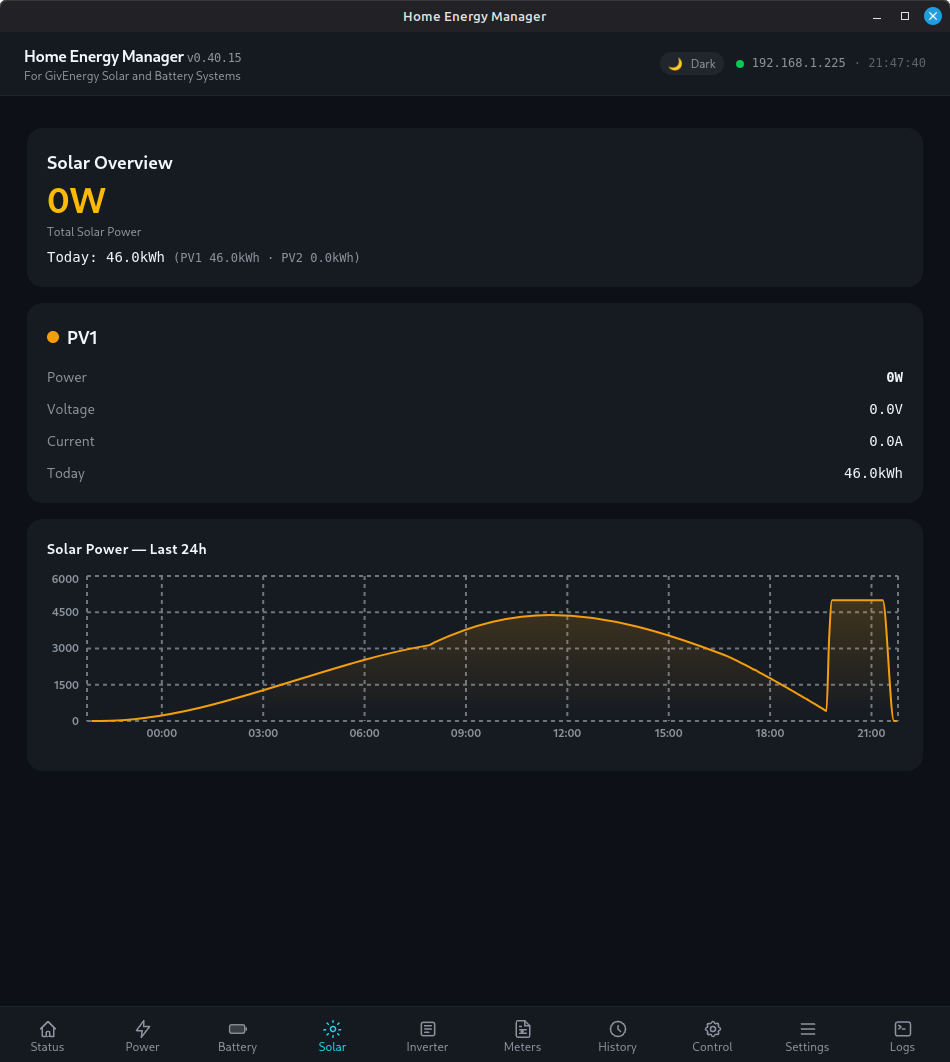
Task: Click the Solar sun icon in navigation
Action: point(332,1029)
